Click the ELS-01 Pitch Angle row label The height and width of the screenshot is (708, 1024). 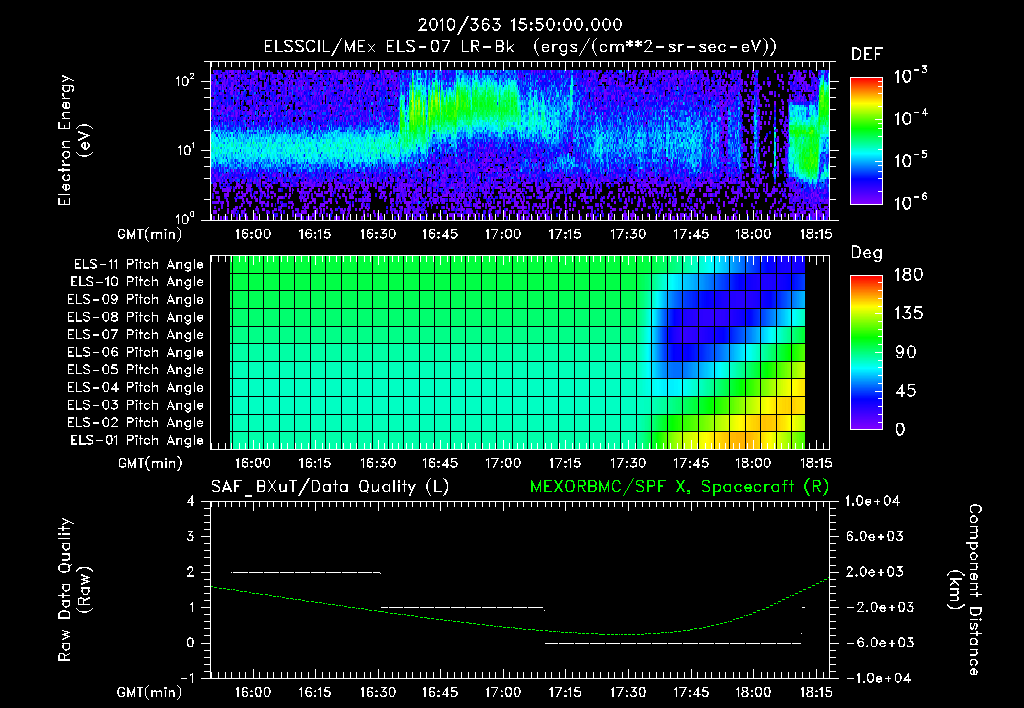tap(137, 440)
